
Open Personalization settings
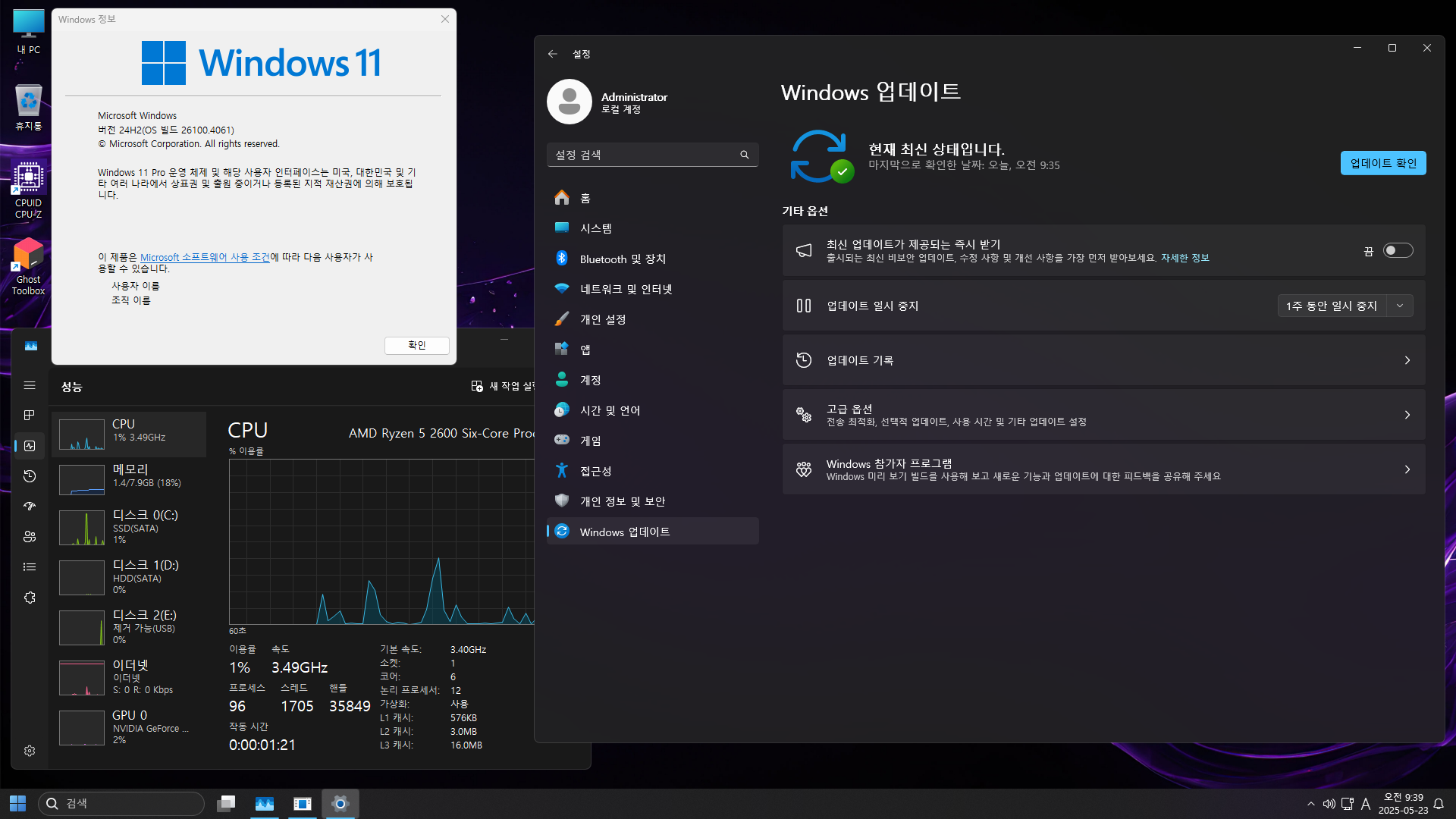pos(652,319)
